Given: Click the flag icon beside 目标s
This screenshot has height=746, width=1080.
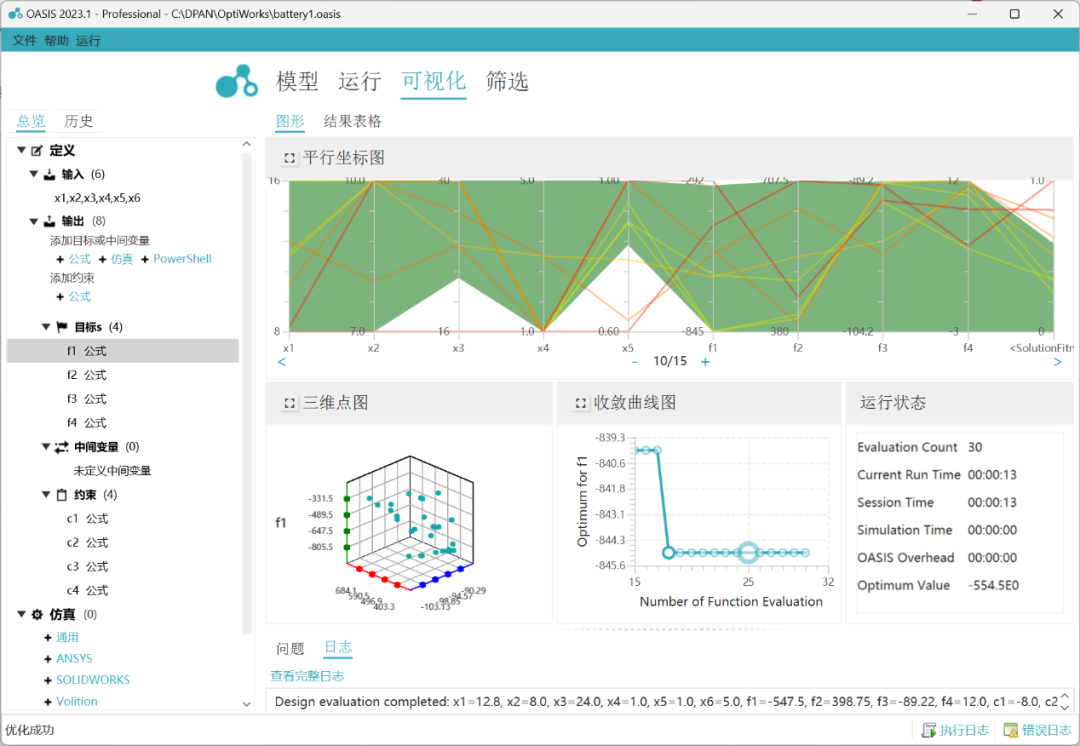Looking at the screenshot, I should coord(62,327).
